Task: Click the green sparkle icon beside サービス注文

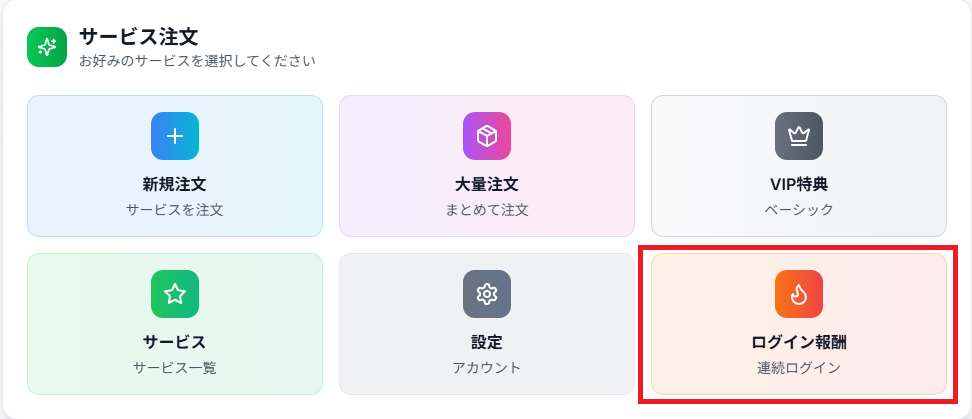Action: click(x=46, y=47)
